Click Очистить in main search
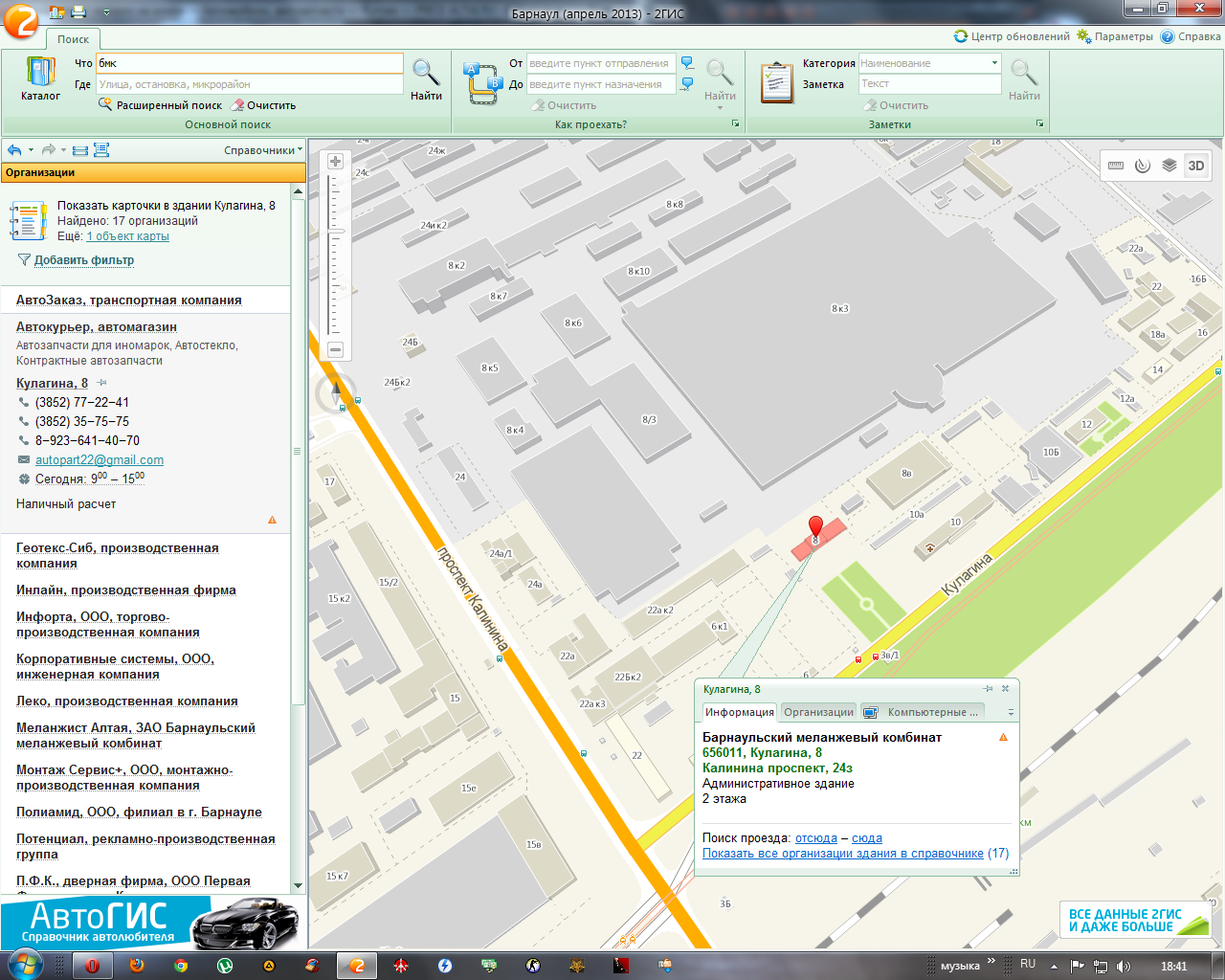 point(263,105)
